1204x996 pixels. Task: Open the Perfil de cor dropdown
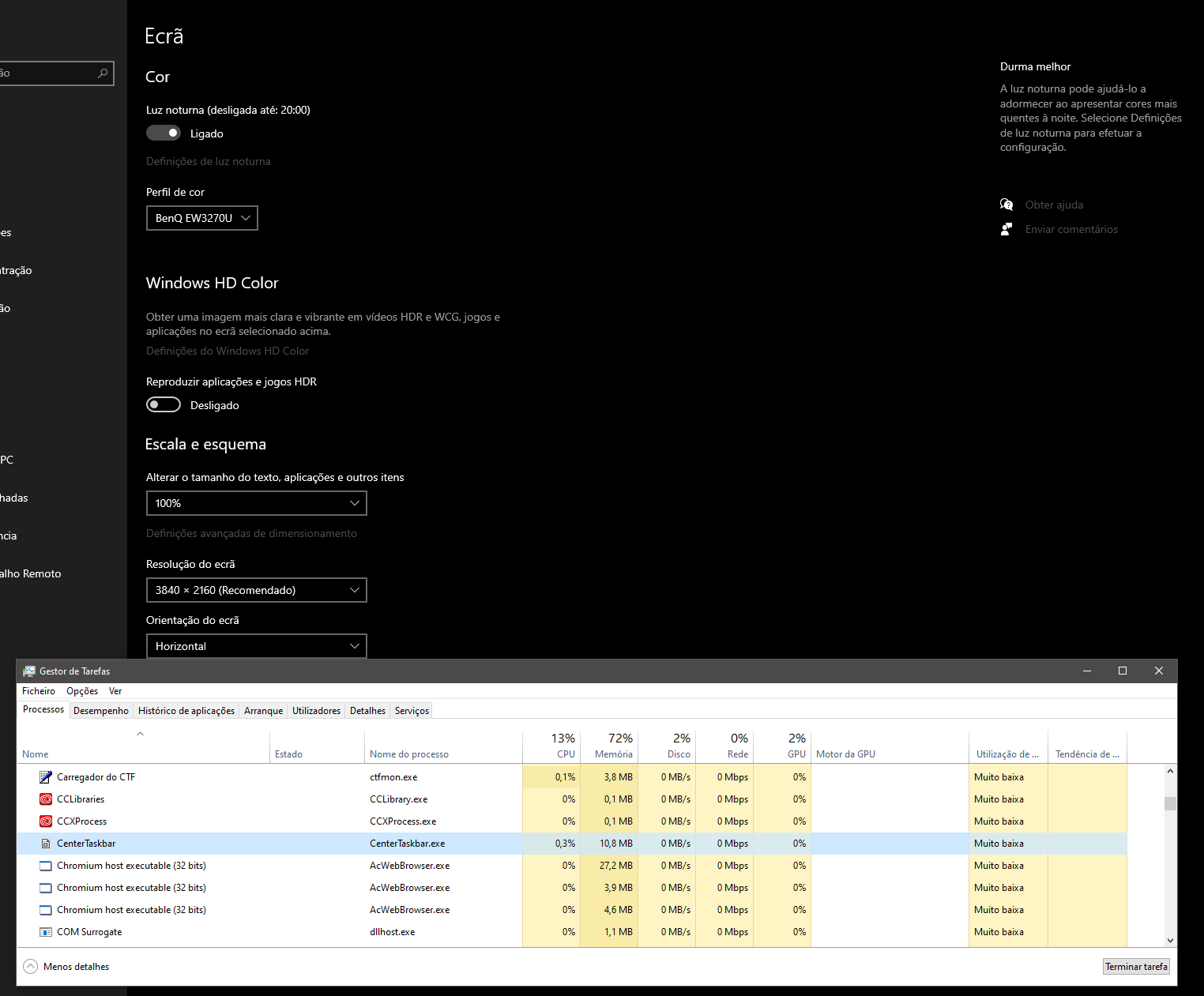pyautogui.click(x=201, y=217)
